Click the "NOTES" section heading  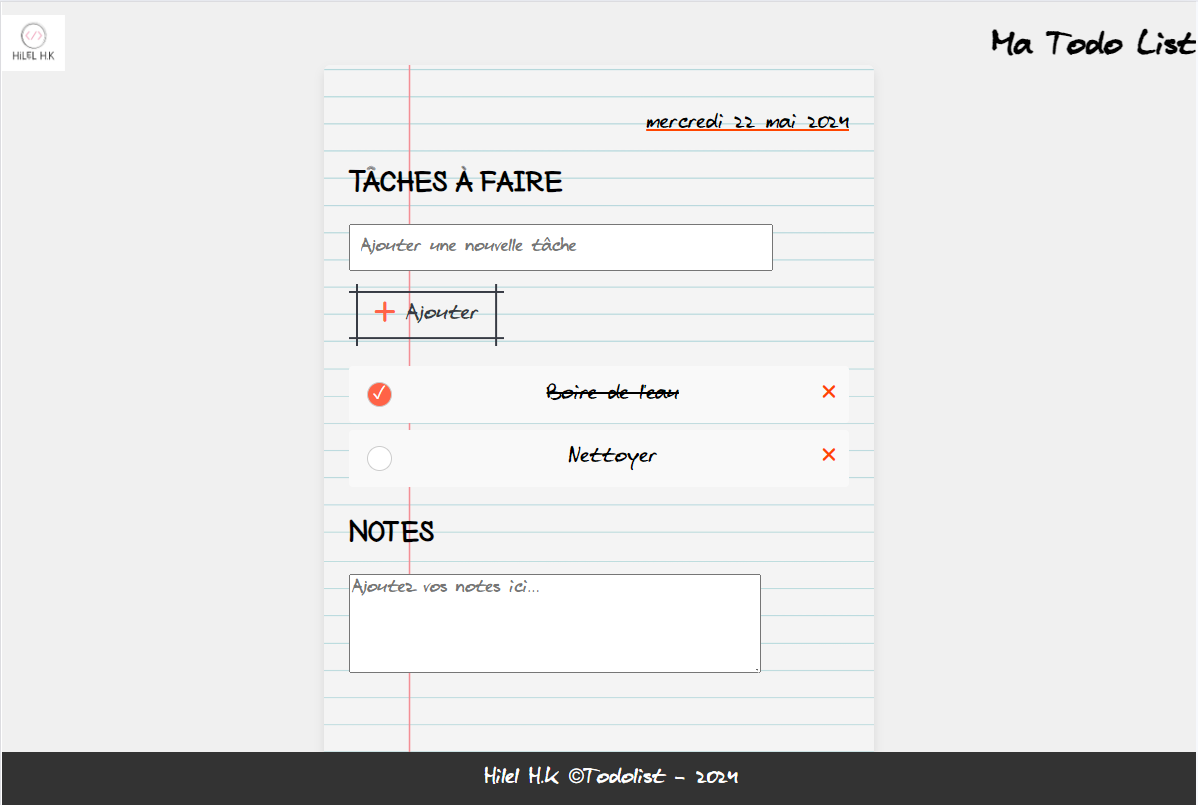click(x=391, y=531)
